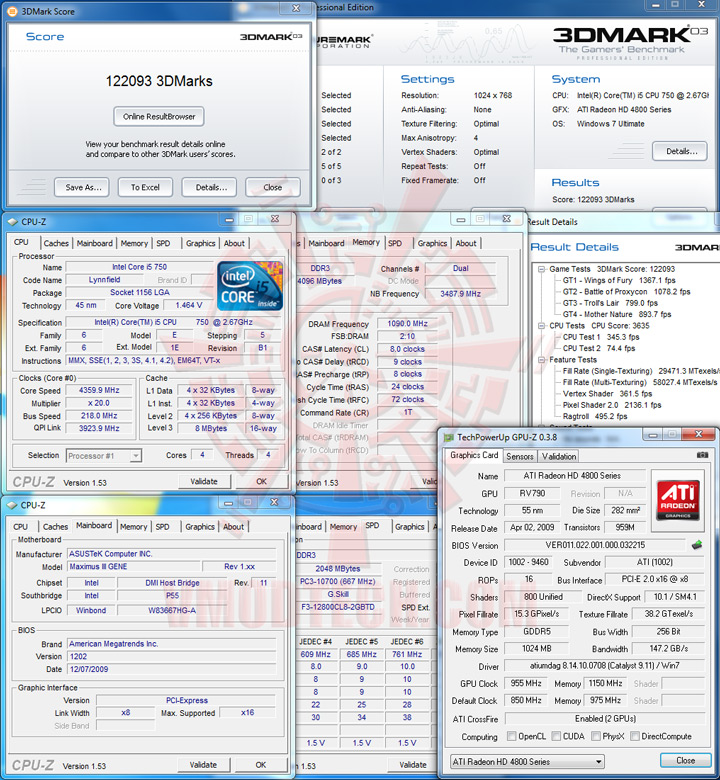The image size is (720, 780).
Task: Close the 3DMark Score dialog via Close button
Action: pos(273,188)
